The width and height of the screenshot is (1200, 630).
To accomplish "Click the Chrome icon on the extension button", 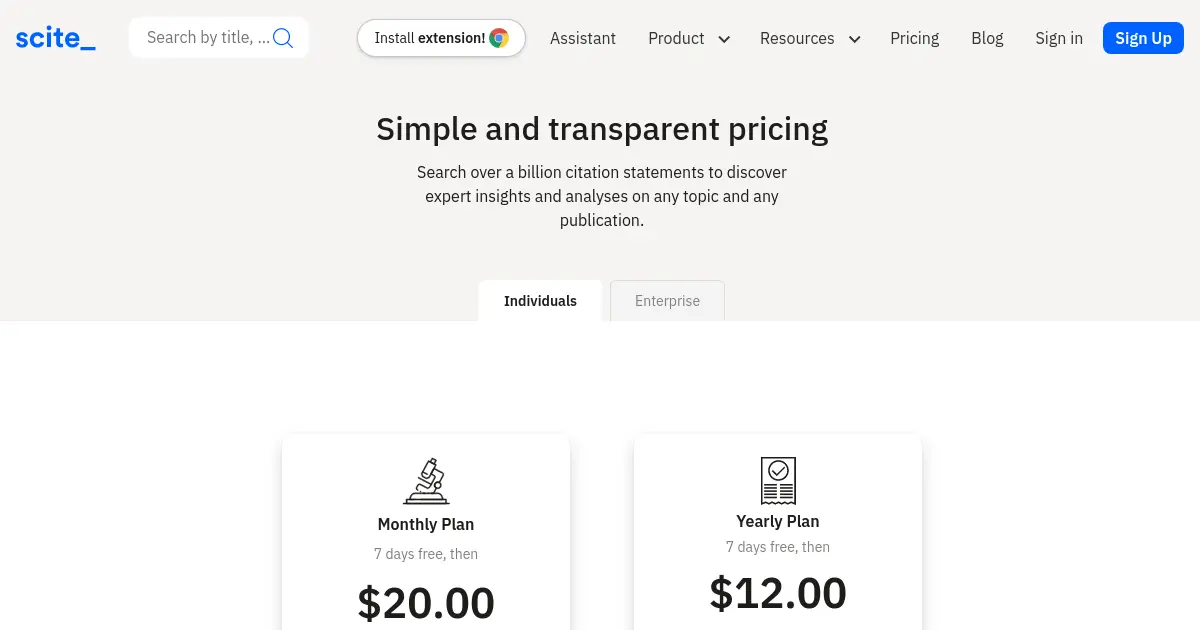I will click(497, 38).
